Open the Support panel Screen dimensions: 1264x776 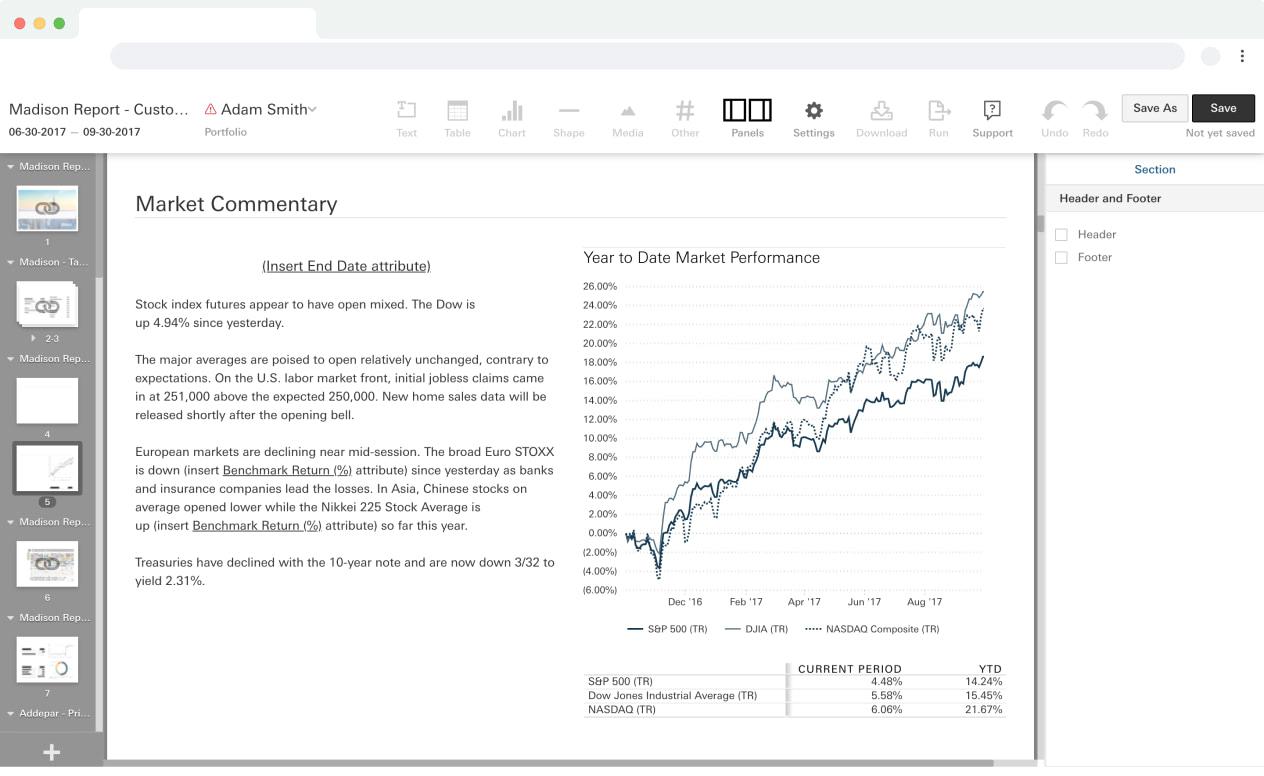(992, 117)
